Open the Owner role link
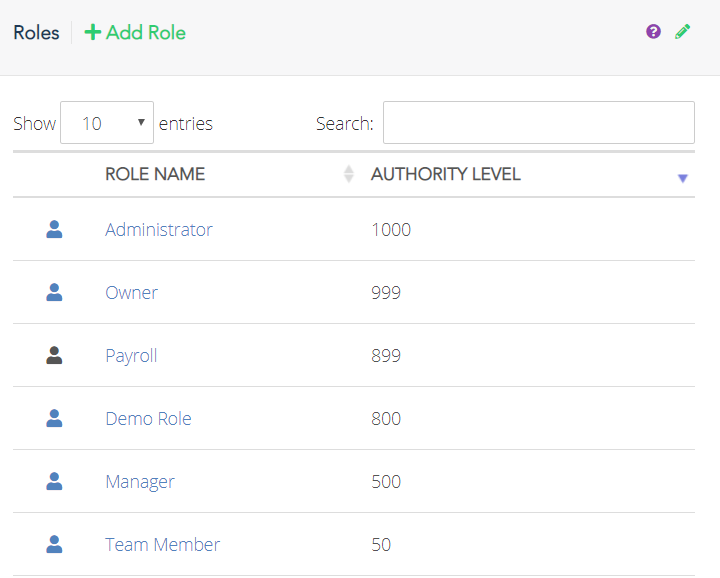 (x=132, y=292)
